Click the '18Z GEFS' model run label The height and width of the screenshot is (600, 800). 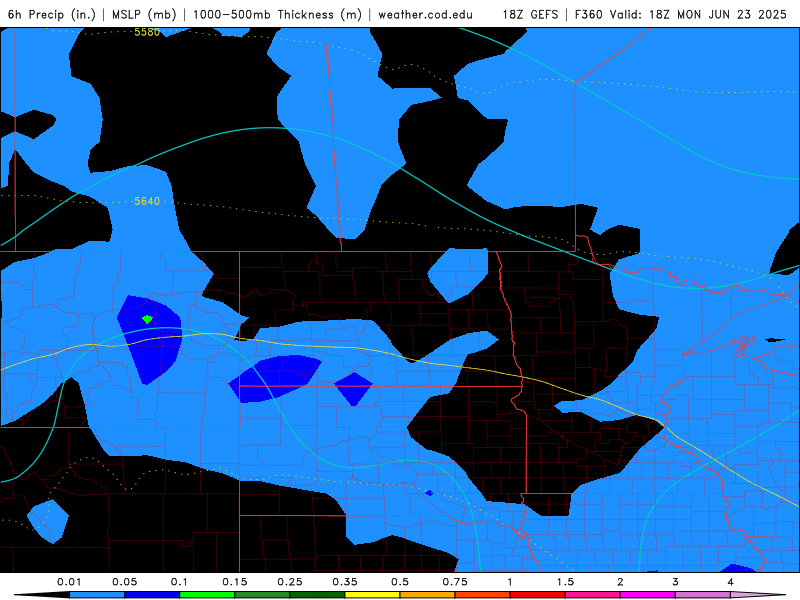531,14
